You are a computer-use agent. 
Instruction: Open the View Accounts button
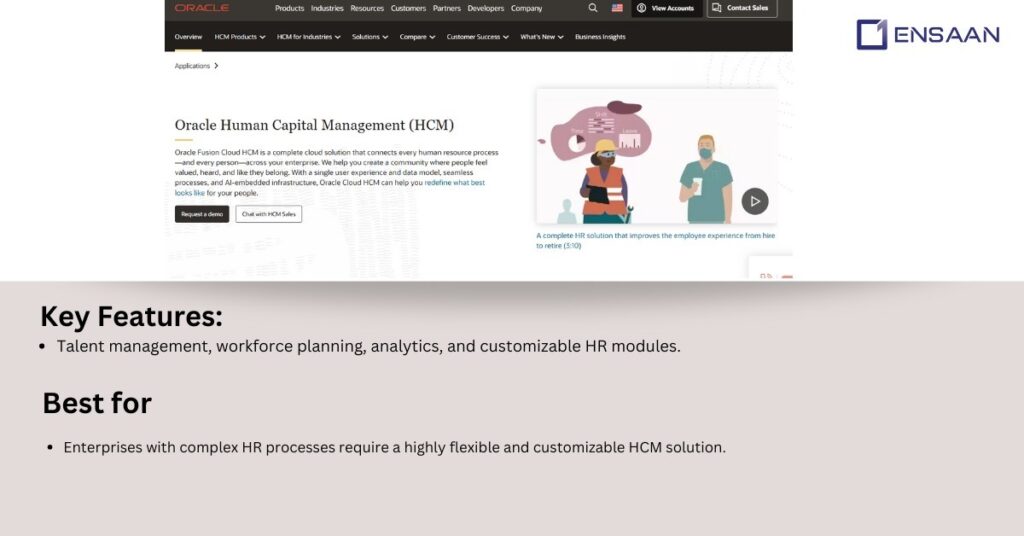(667, 8)
